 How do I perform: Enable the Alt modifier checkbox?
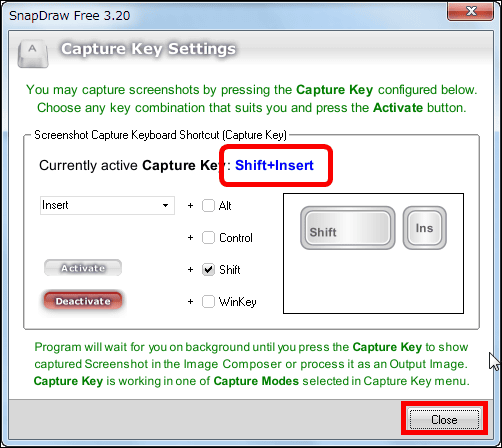208,206
